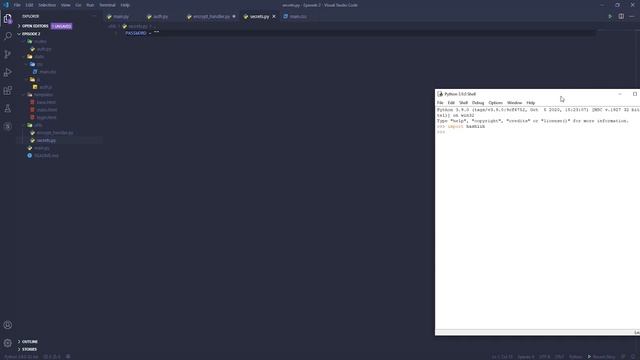Open the Explorer view in activity bar
Viewport: 640px width, 360px height.
7,18
